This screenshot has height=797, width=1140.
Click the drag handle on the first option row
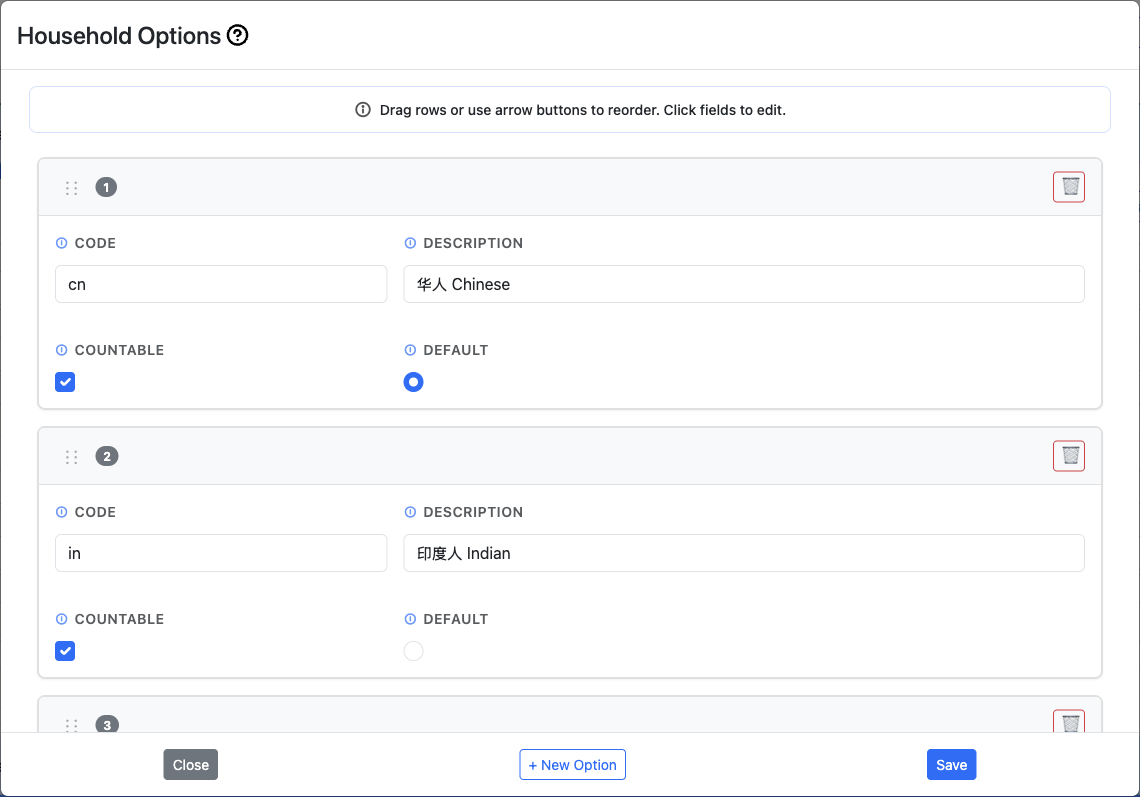[x=71, y=187]
